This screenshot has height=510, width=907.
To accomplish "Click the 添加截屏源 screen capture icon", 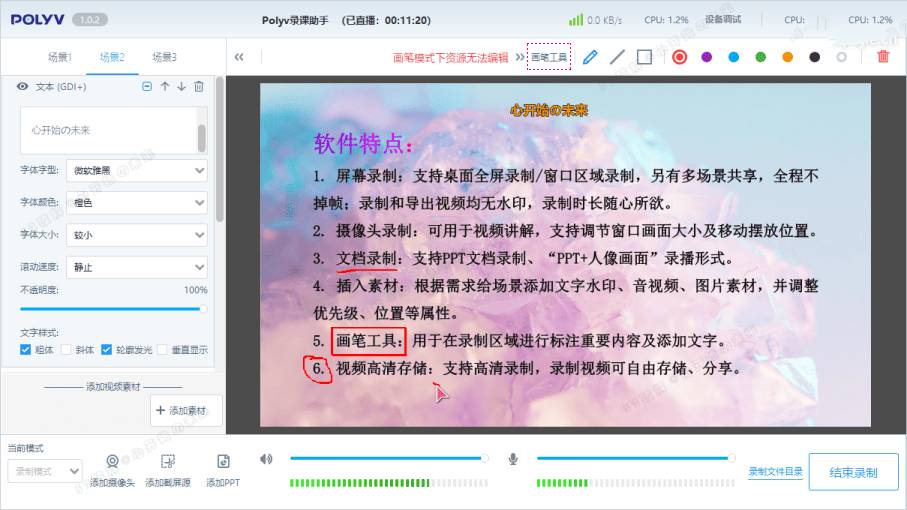I will 168,461.
